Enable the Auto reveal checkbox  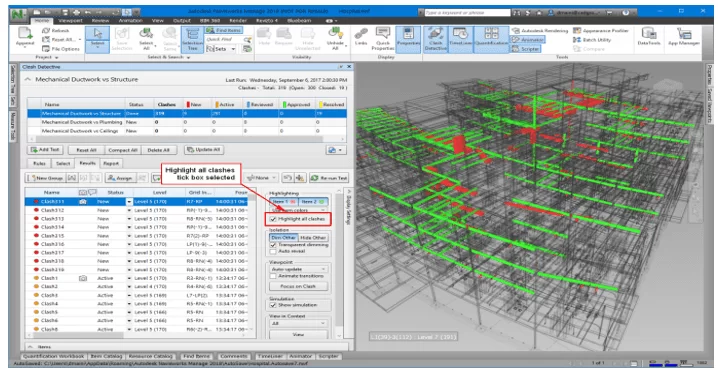[273, 251]
